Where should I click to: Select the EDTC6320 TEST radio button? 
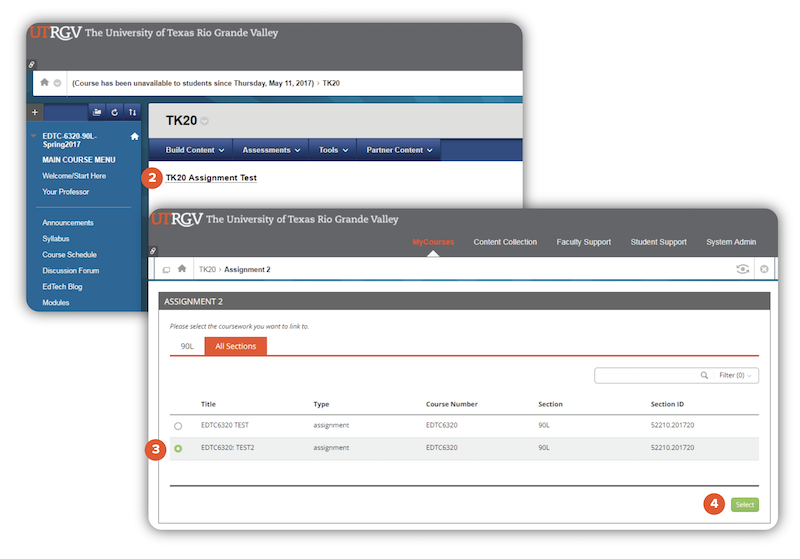178,426
